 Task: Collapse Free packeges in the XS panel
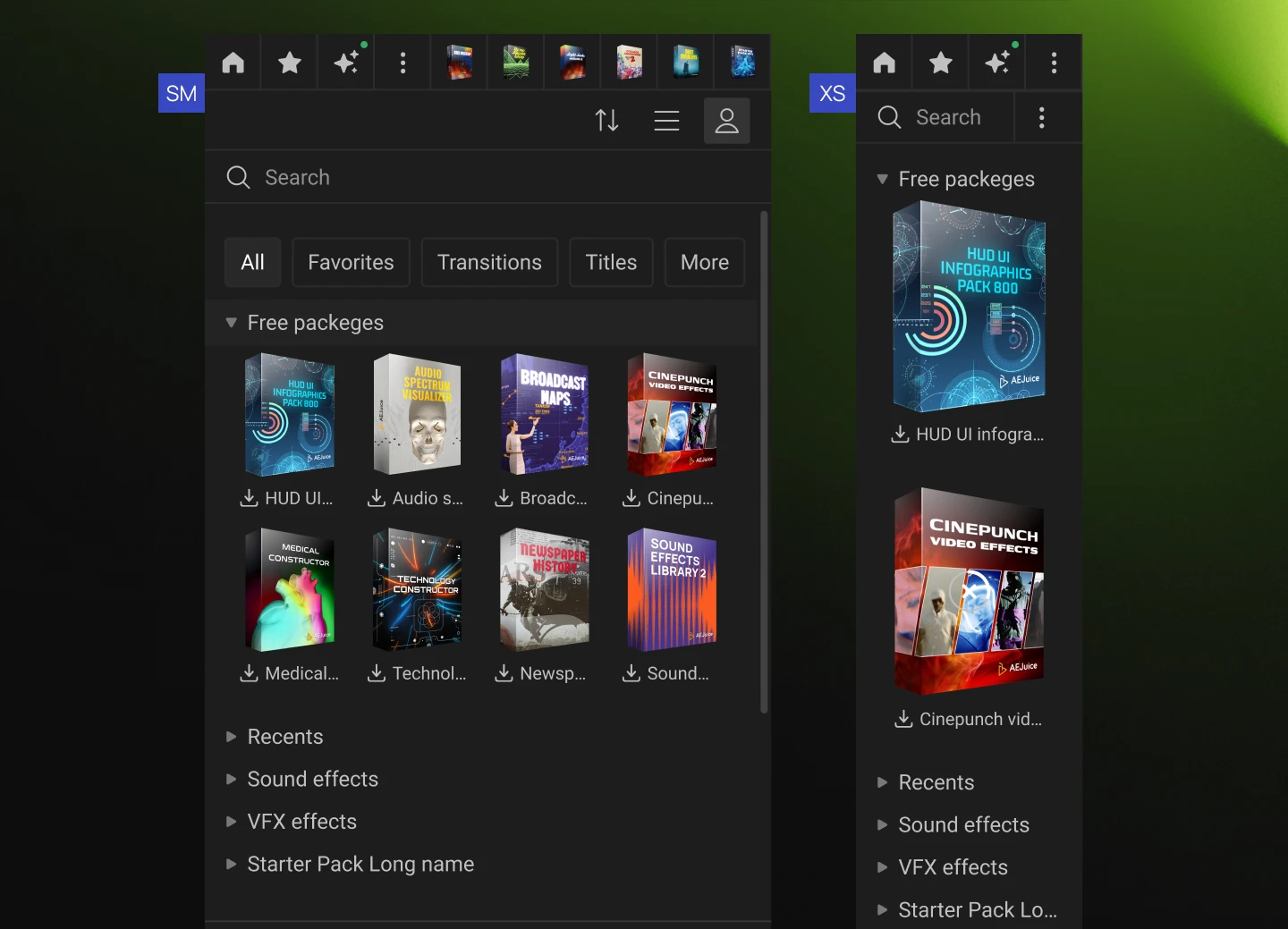[883, 179]
